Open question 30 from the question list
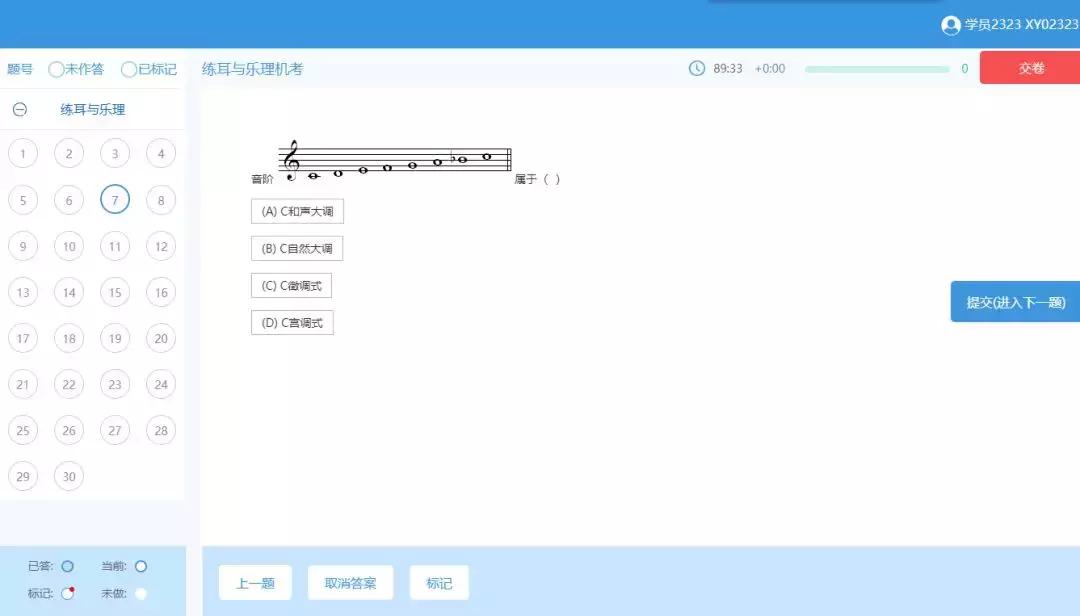Screen dimensions: 1080x616 click(68, 477)
